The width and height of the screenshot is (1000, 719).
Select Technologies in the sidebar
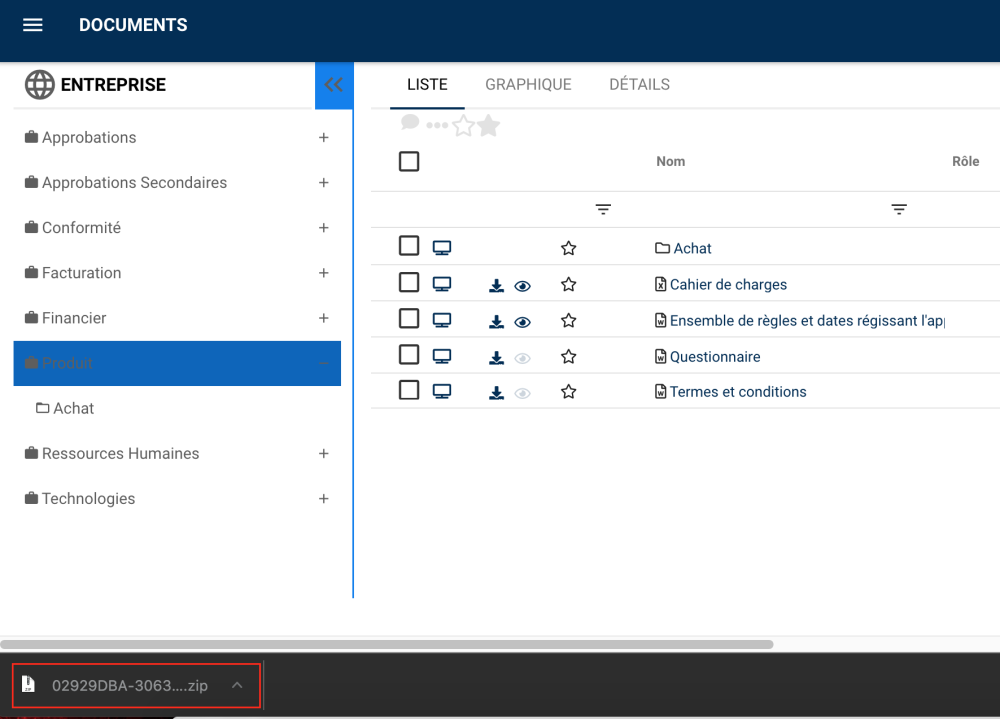tap(89, 499)
